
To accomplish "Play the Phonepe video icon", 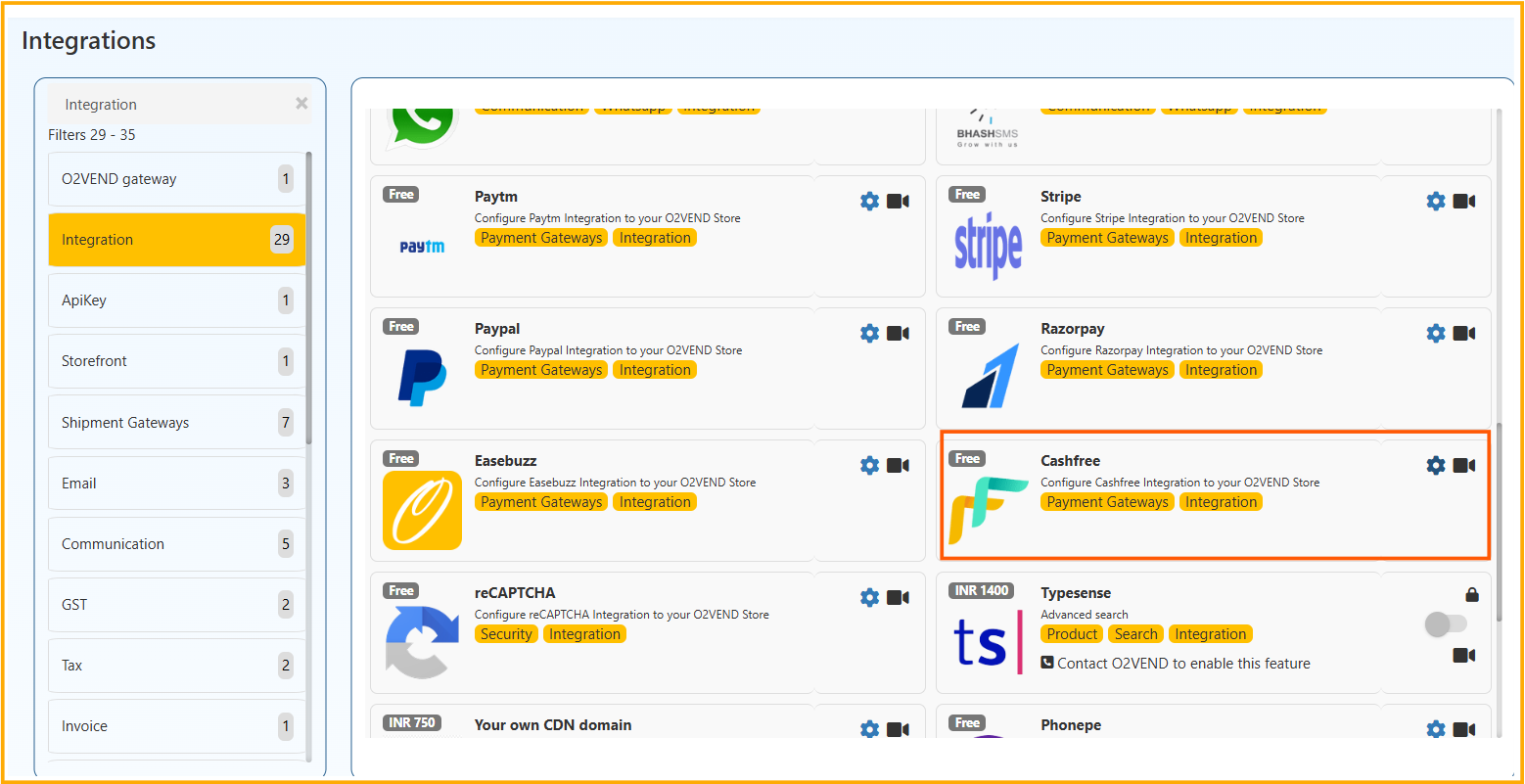I will click(x=1464, y=729).
